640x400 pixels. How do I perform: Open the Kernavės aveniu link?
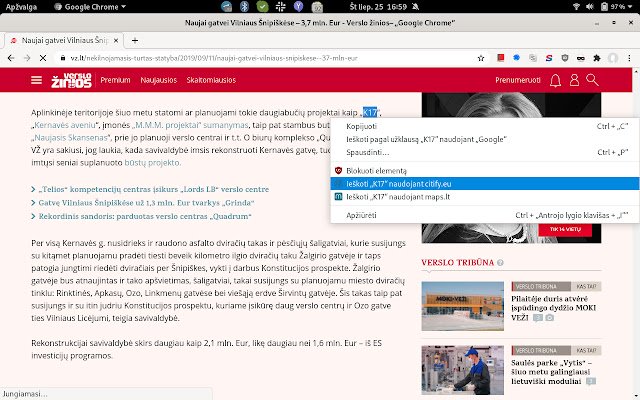point(65,125)
